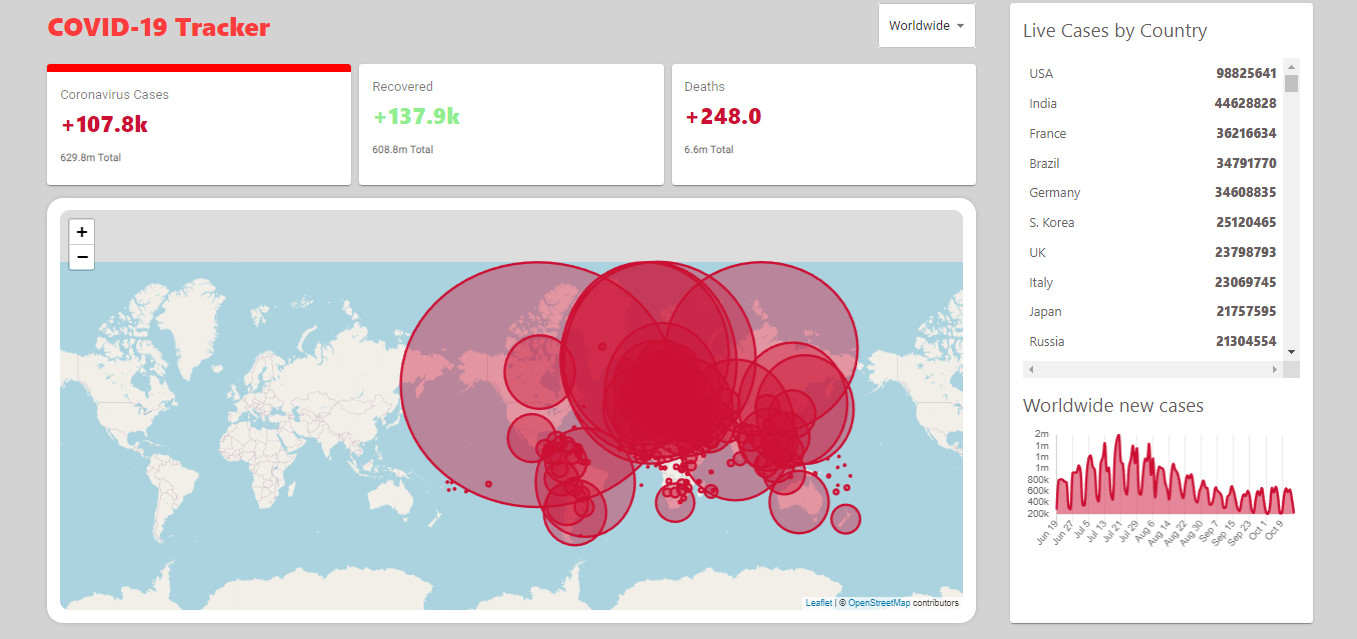Click the dropdown arrow next to Worldwide
Viewport: 1357px width, 639px height.
click(961, 26)
